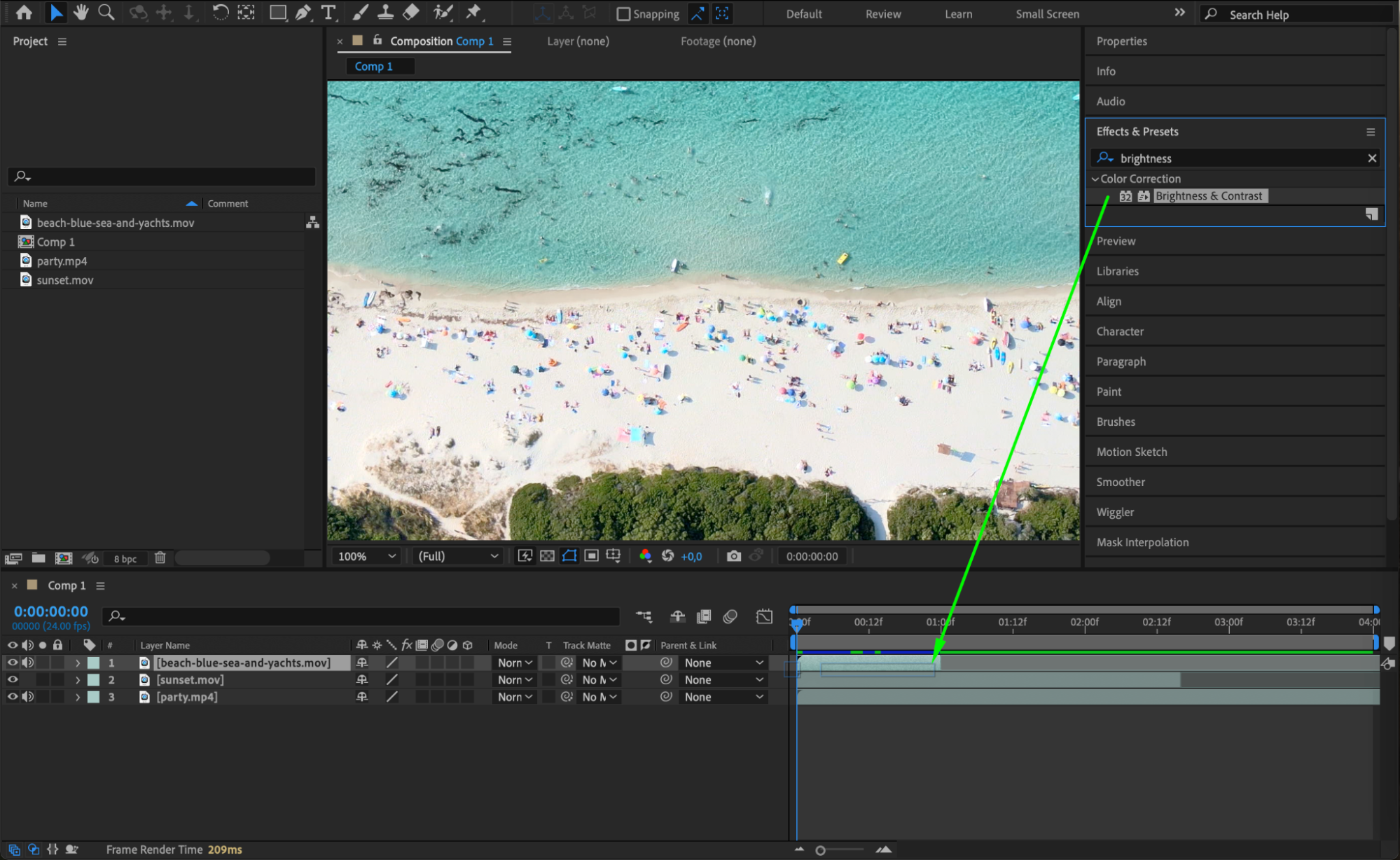The height and width of the screenshot is (860, 1400).
Task: Select the Clone Stamp tool
Action: click(385, 13)
